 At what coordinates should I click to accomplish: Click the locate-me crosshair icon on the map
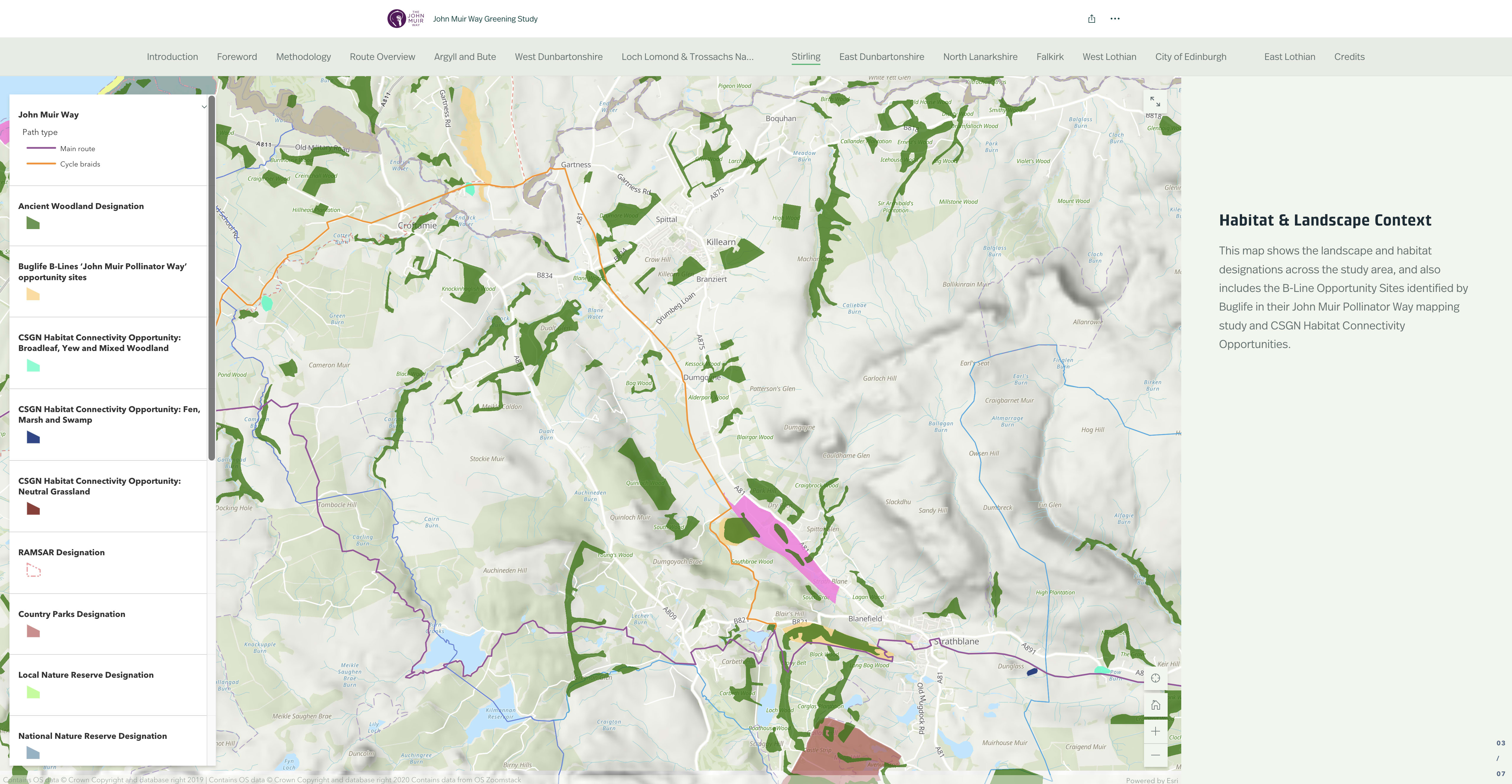(x=1155, y=678)
